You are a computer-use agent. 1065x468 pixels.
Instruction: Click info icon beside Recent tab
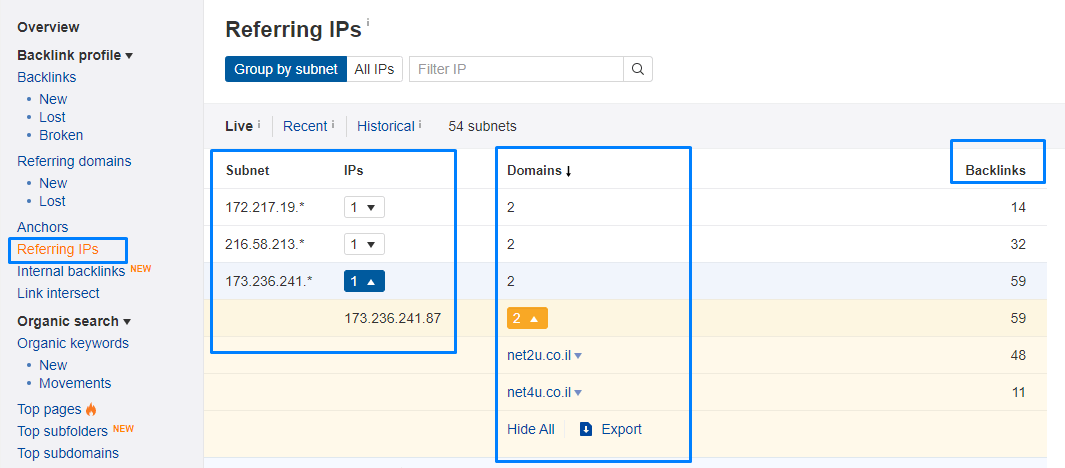pyautogui.click(x=333, y=125)
